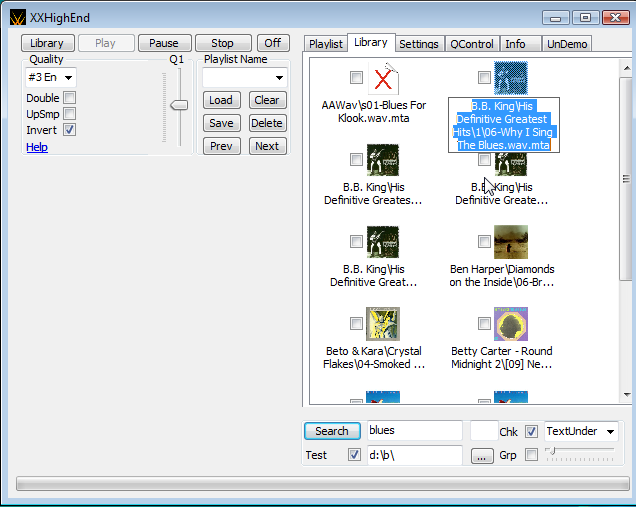The width and height of the screenshot is (636, 507).
Task: Select 'Beto & Kara\Crystal Flakes' label
Action: click(x=374, y=357)
